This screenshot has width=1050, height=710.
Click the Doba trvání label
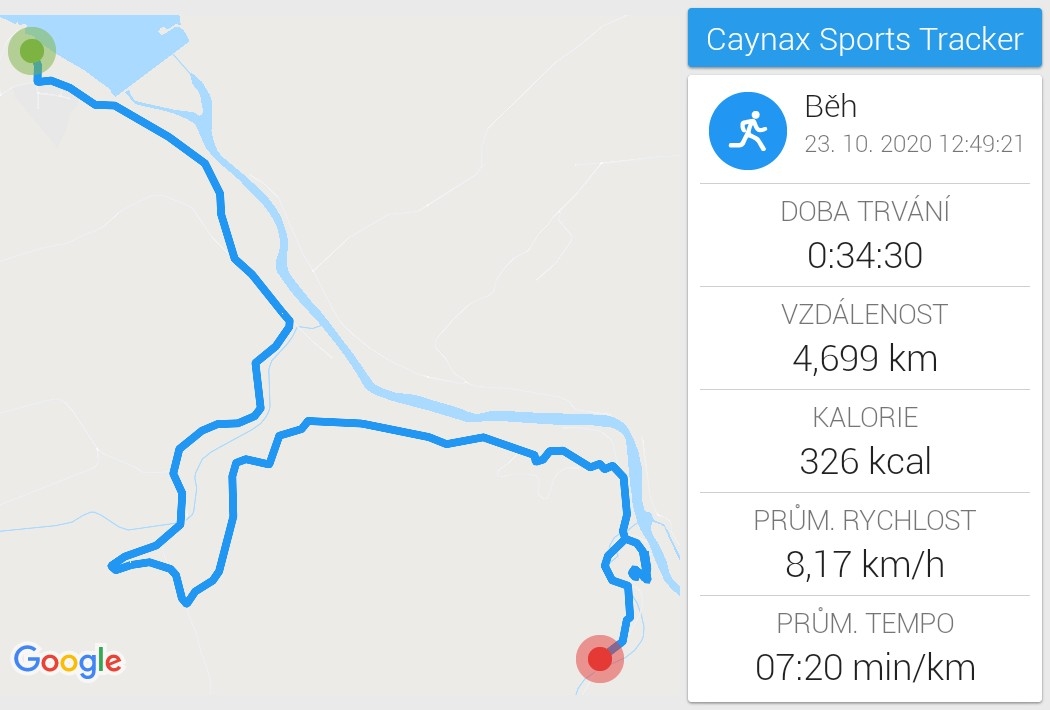click(865, 211)
